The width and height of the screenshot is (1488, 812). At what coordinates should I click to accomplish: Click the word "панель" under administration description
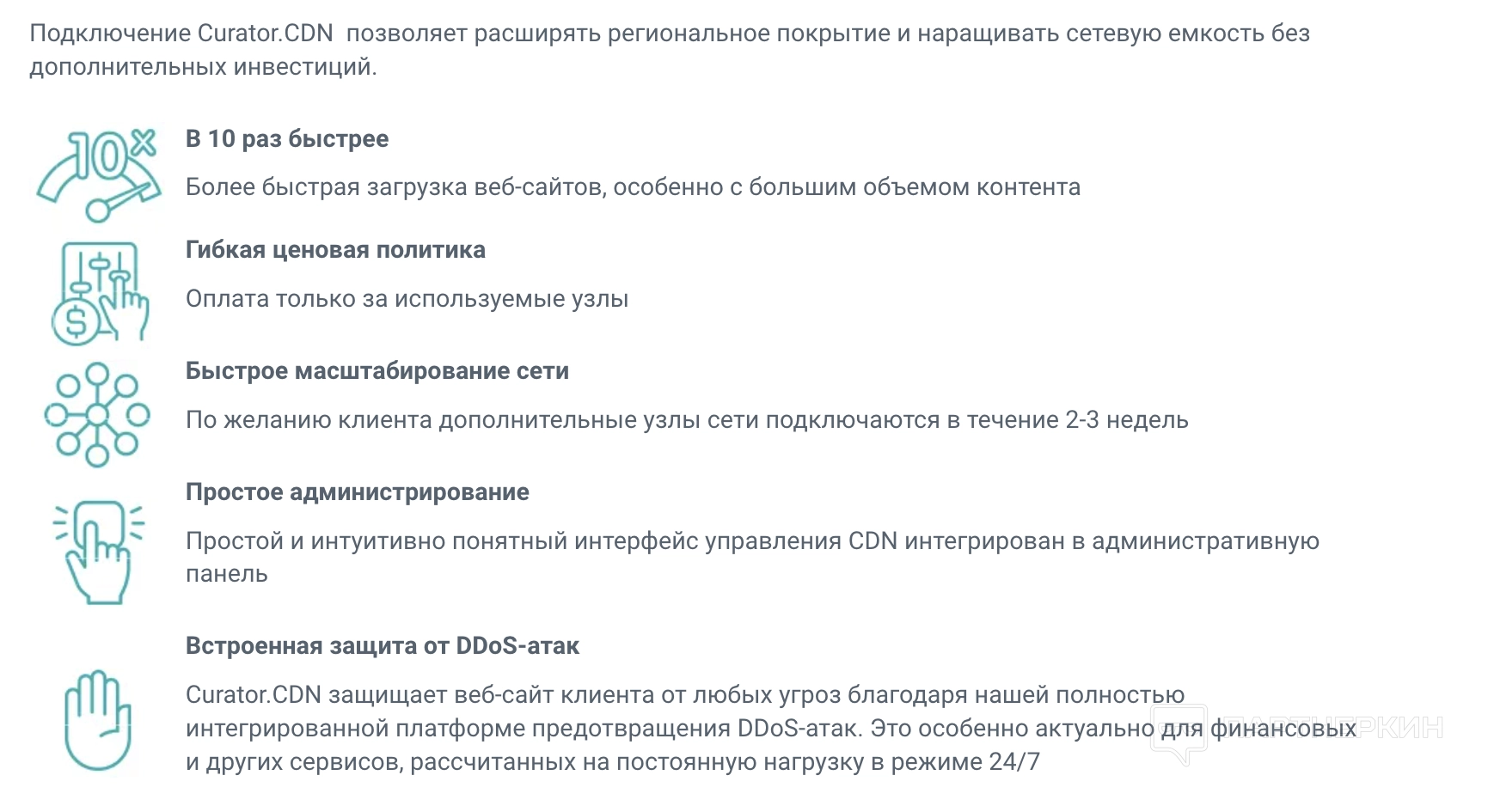[x=227, y=574]
